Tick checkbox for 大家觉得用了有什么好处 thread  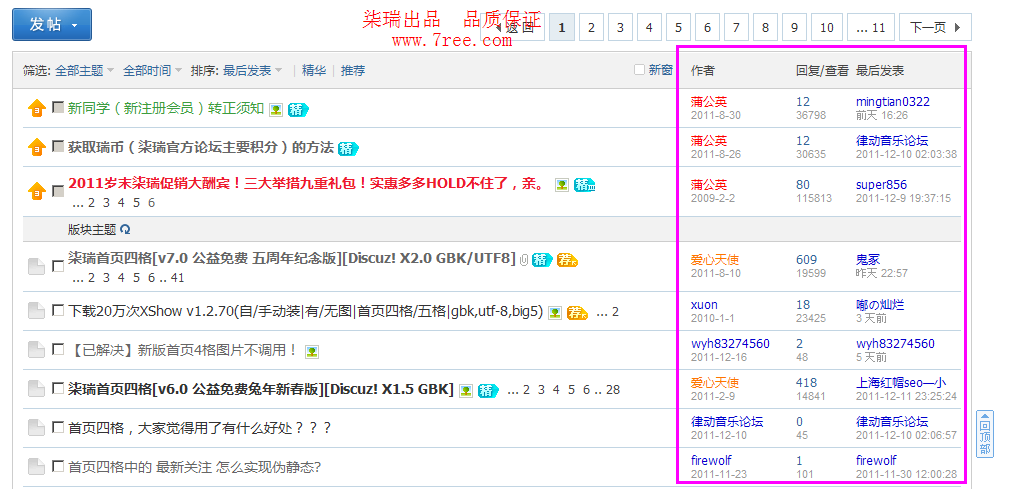click(58, 427)
